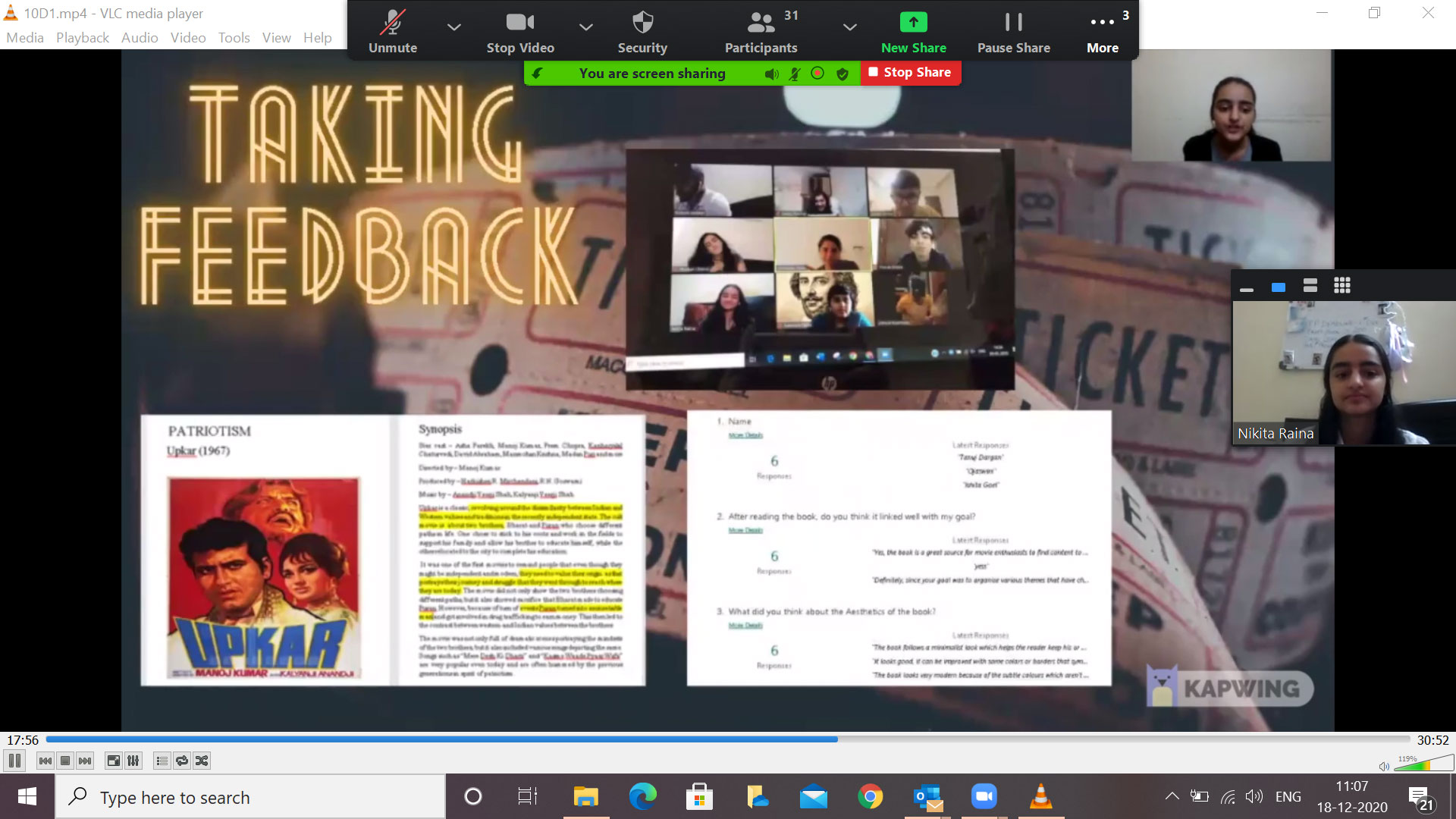1456x819 pixels.
Task: Click recording indicator in sharing bar
Action: 817,74
